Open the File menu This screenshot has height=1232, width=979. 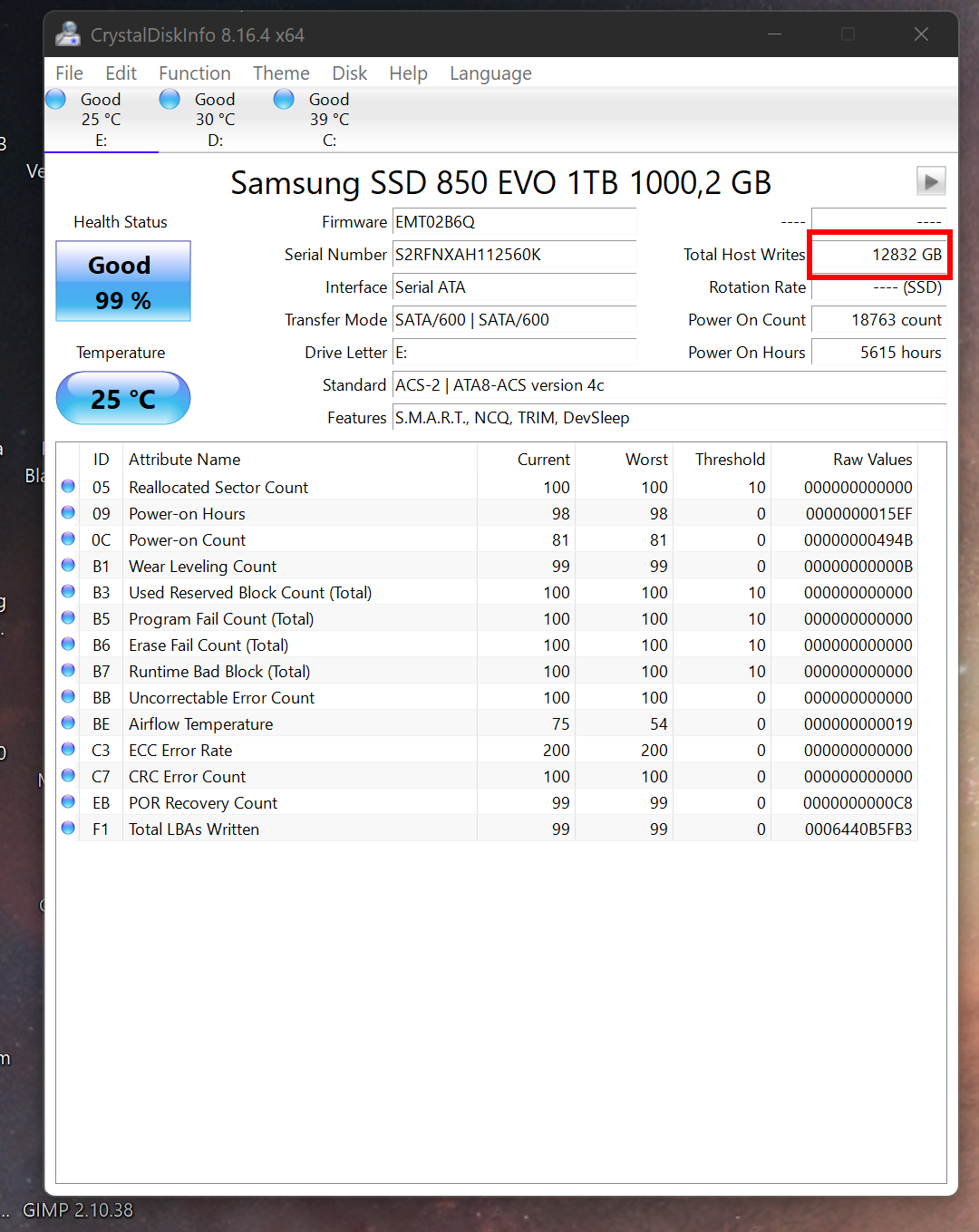coord(69,73)
